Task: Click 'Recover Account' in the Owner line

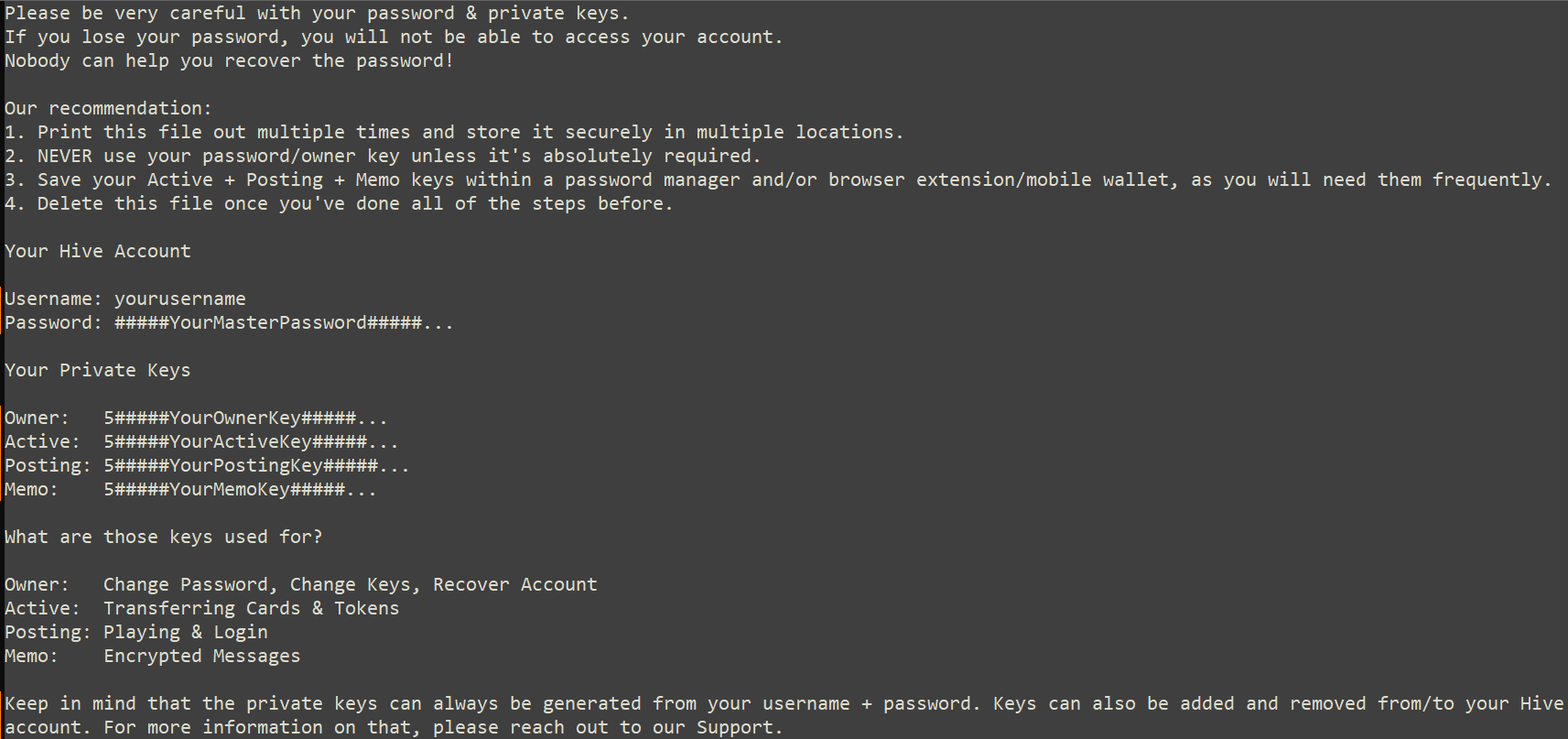Action: pos(515,585)
